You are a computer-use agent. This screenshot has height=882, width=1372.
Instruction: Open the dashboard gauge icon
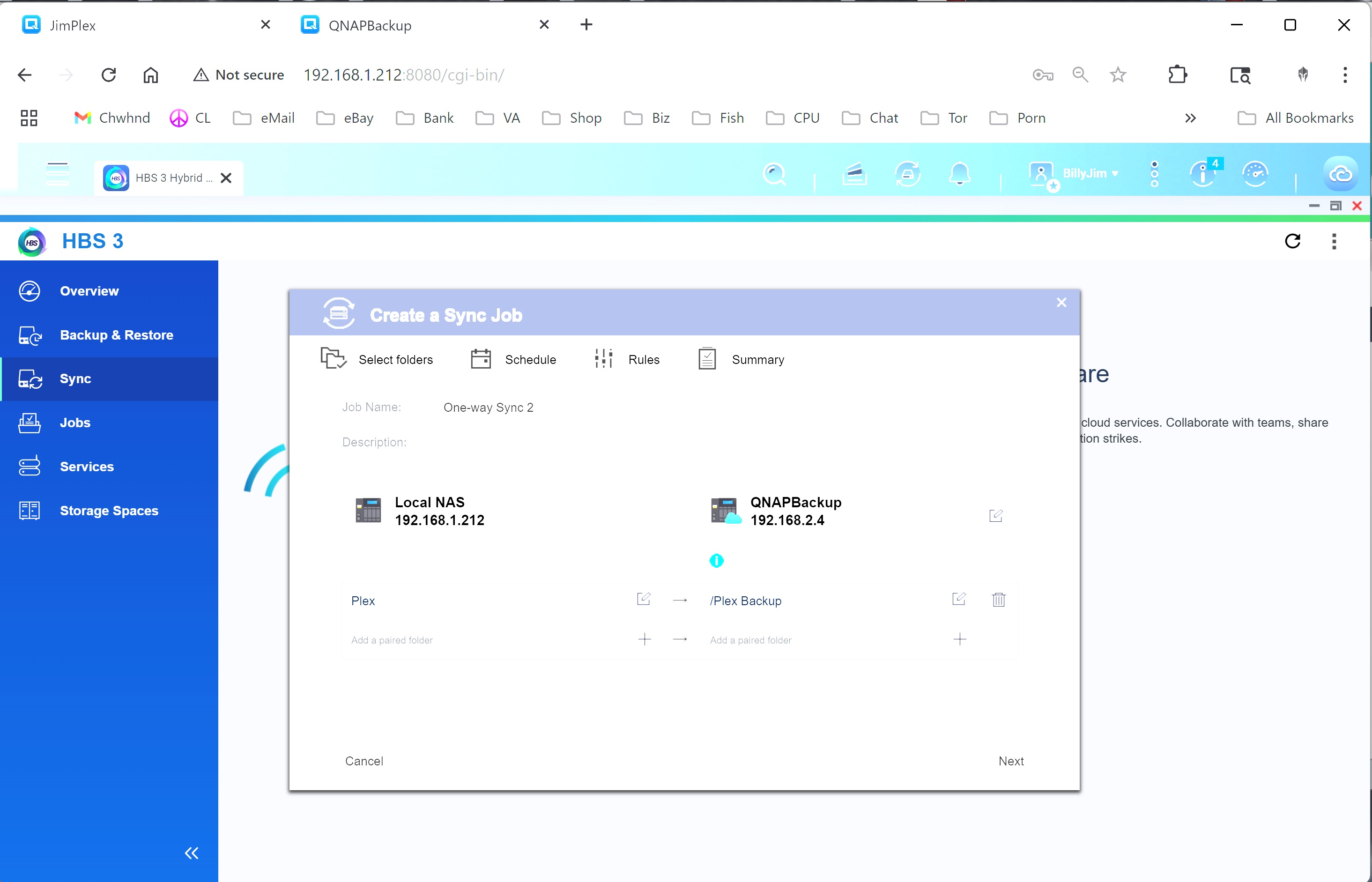tap(1255, 173)
